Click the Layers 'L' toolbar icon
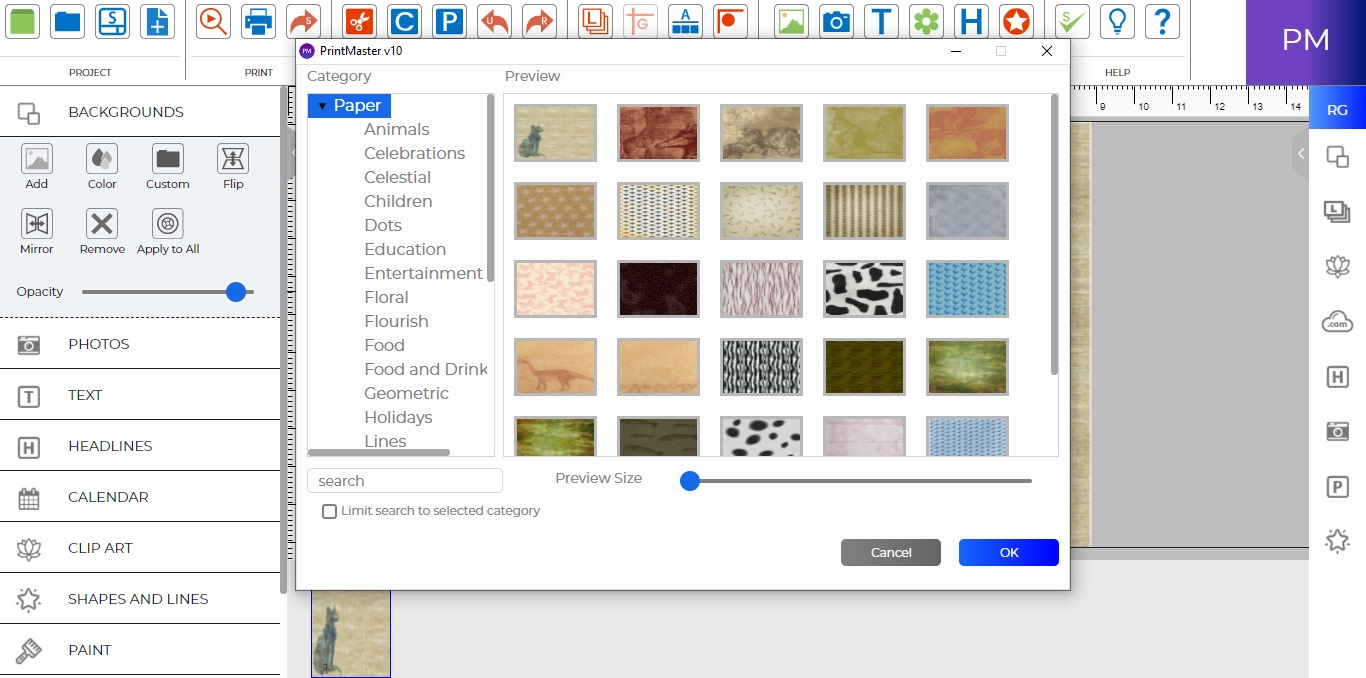 595,21
